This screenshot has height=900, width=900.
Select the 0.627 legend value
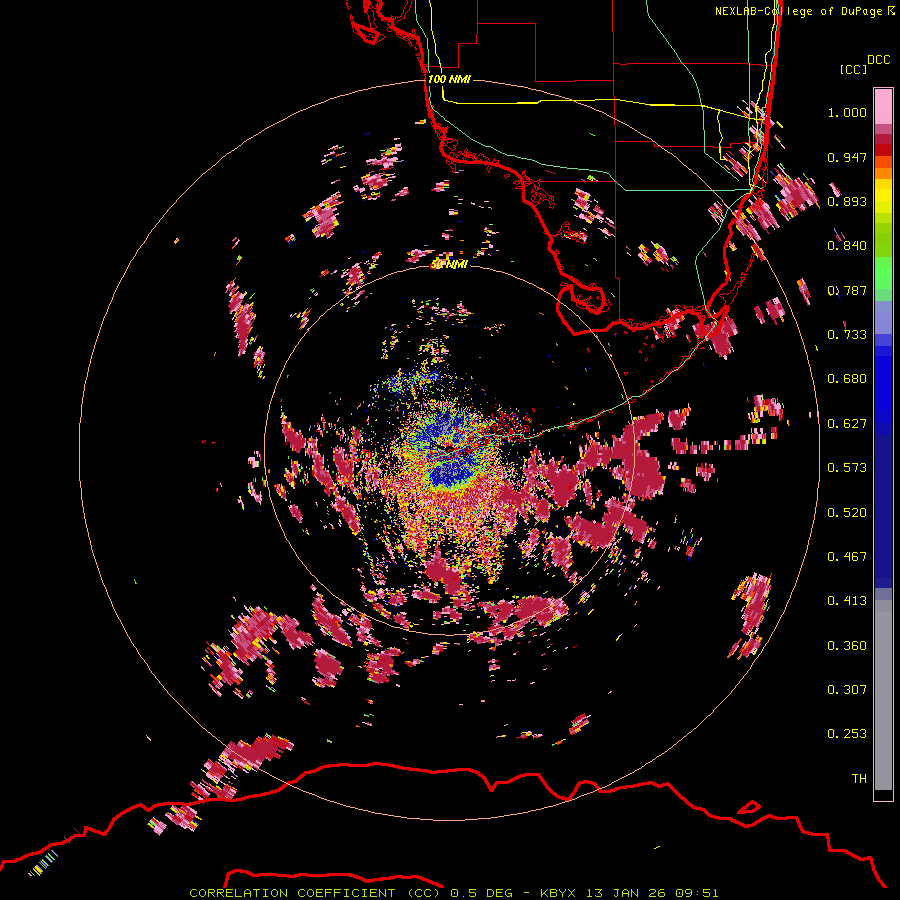point(847,424)
